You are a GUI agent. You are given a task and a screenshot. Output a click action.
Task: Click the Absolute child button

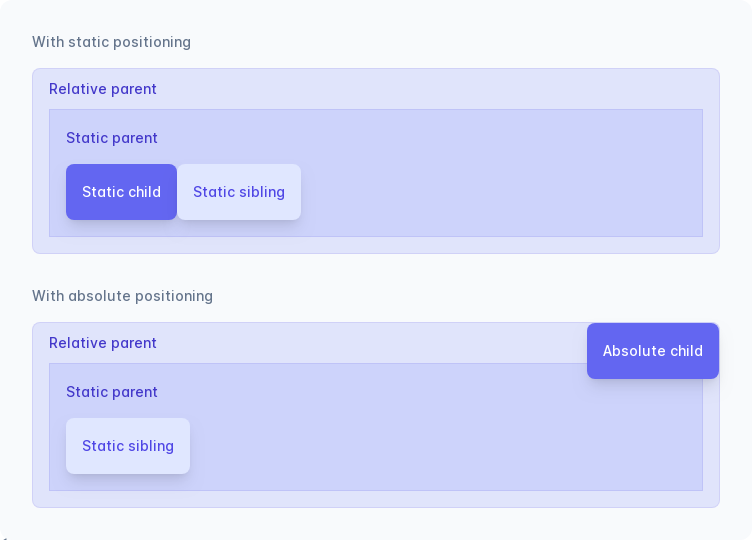(x=652, y=351)
